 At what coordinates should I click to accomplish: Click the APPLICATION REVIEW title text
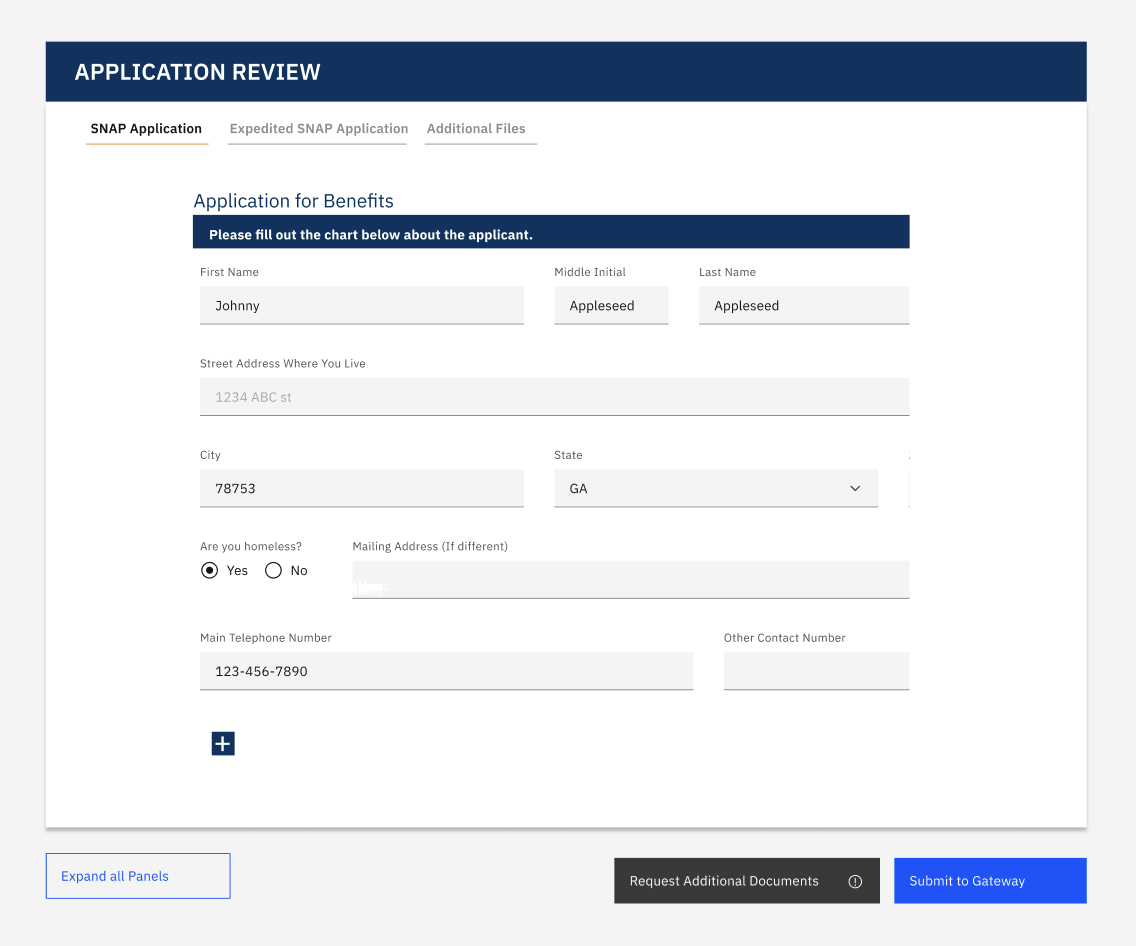[x=197, y=72]
